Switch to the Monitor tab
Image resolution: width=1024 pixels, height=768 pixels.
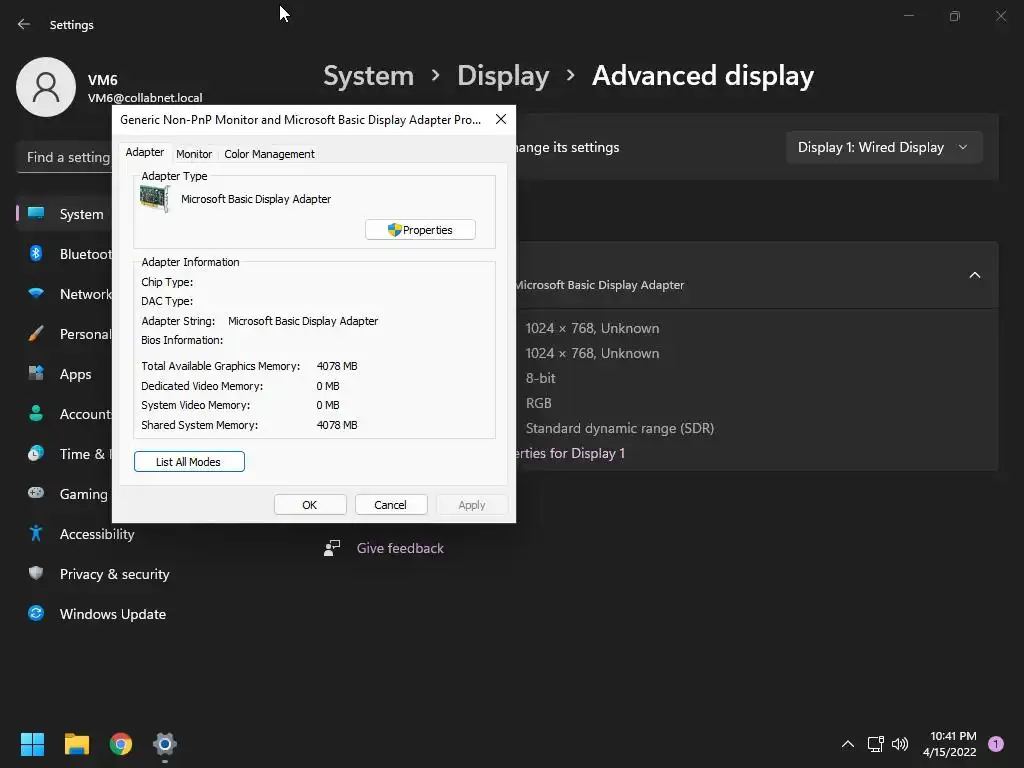pyautogui.click(x=194, y=154)
